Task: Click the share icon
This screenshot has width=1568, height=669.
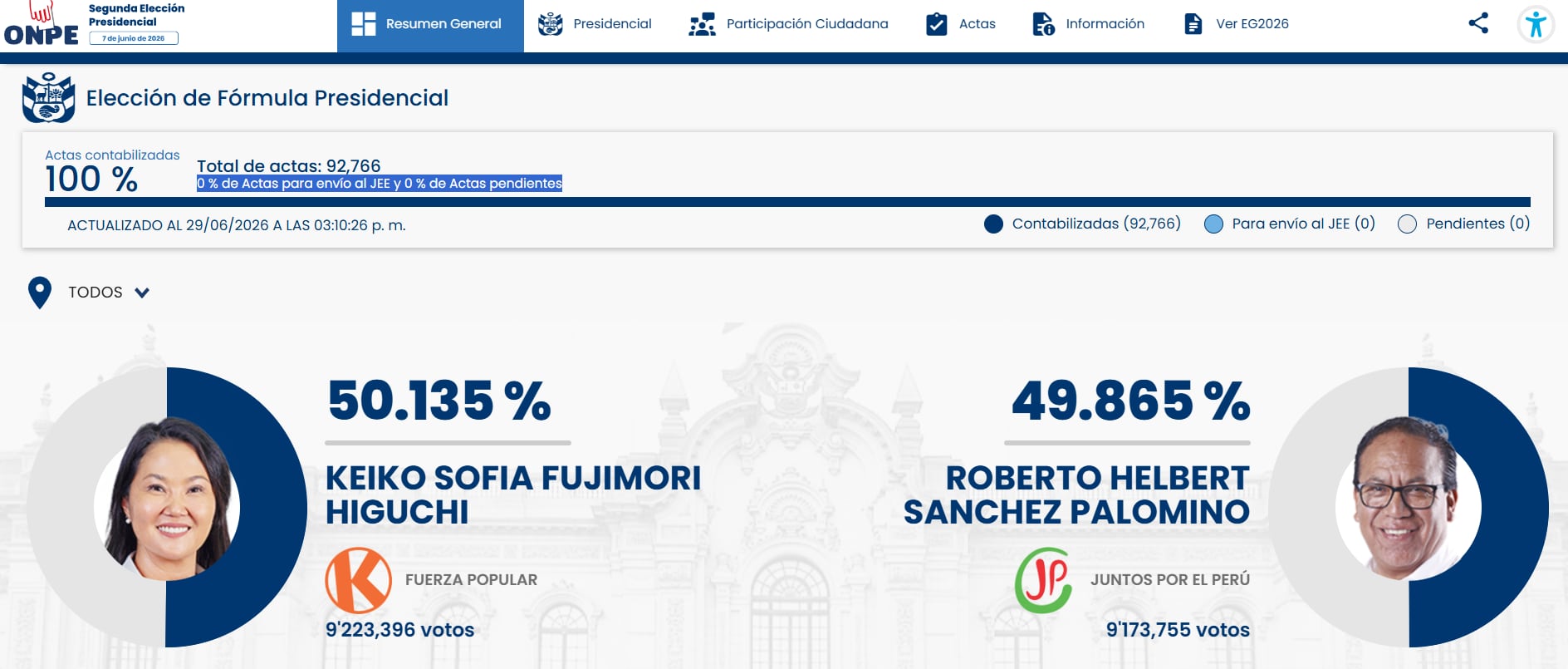Action: pyautogui.click(x=1478, y=22)
